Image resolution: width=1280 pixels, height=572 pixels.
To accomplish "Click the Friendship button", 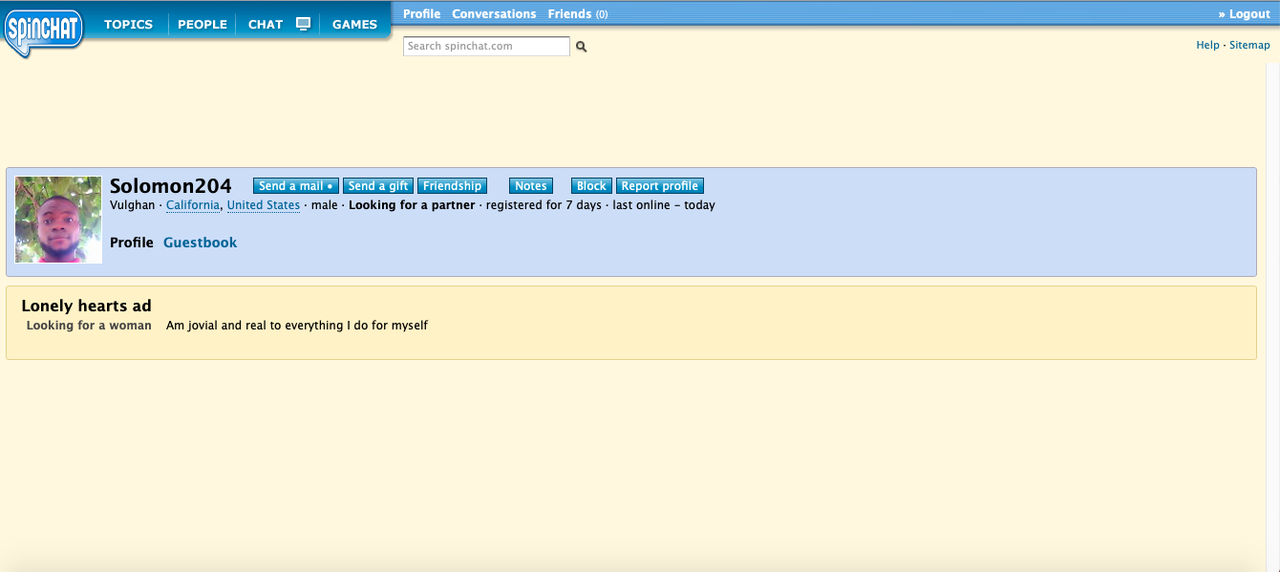I will (x=452, y=186).
